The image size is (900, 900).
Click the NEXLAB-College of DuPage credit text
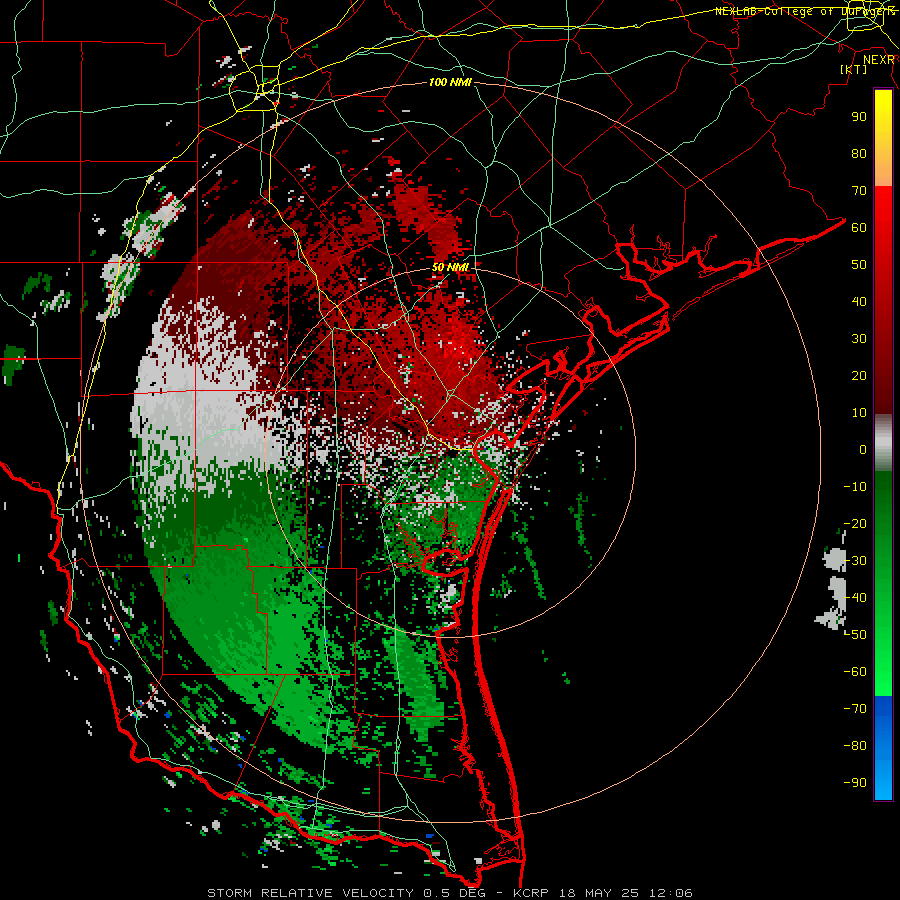point(805,11)
